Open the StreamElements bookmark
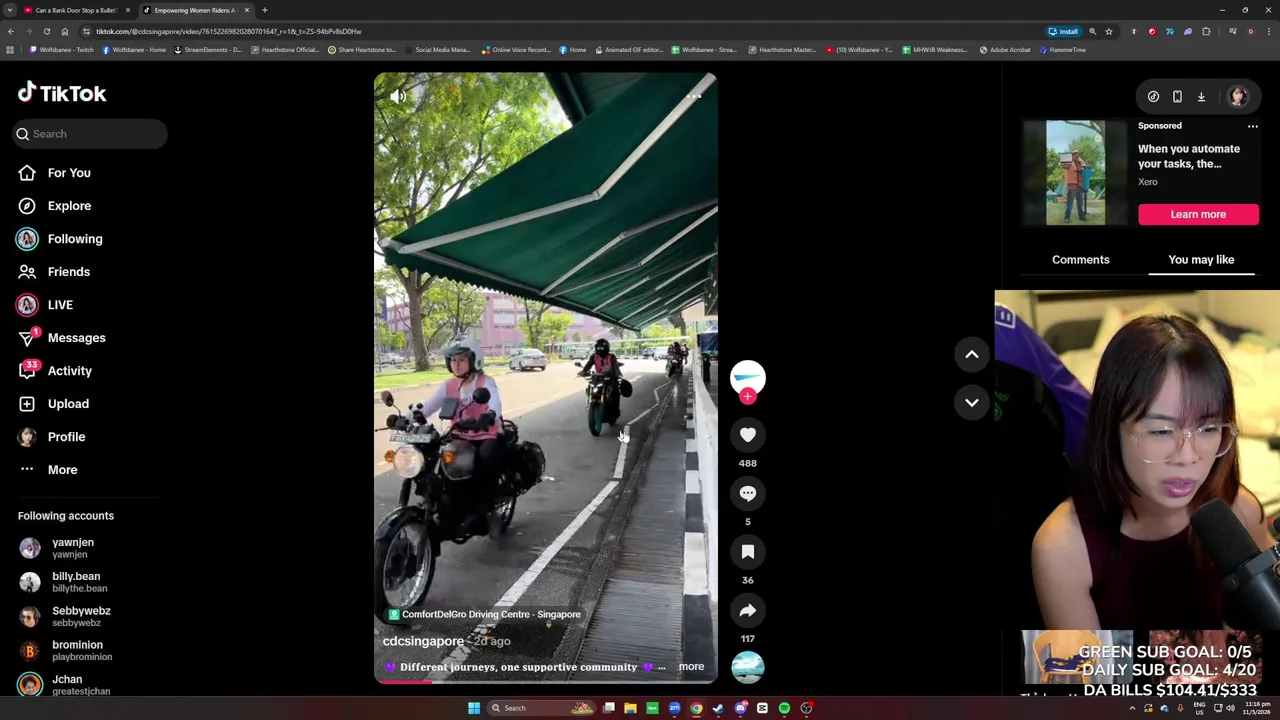Screen dimensions: 1280x720 pyautogui.click(x=208, y=49)
